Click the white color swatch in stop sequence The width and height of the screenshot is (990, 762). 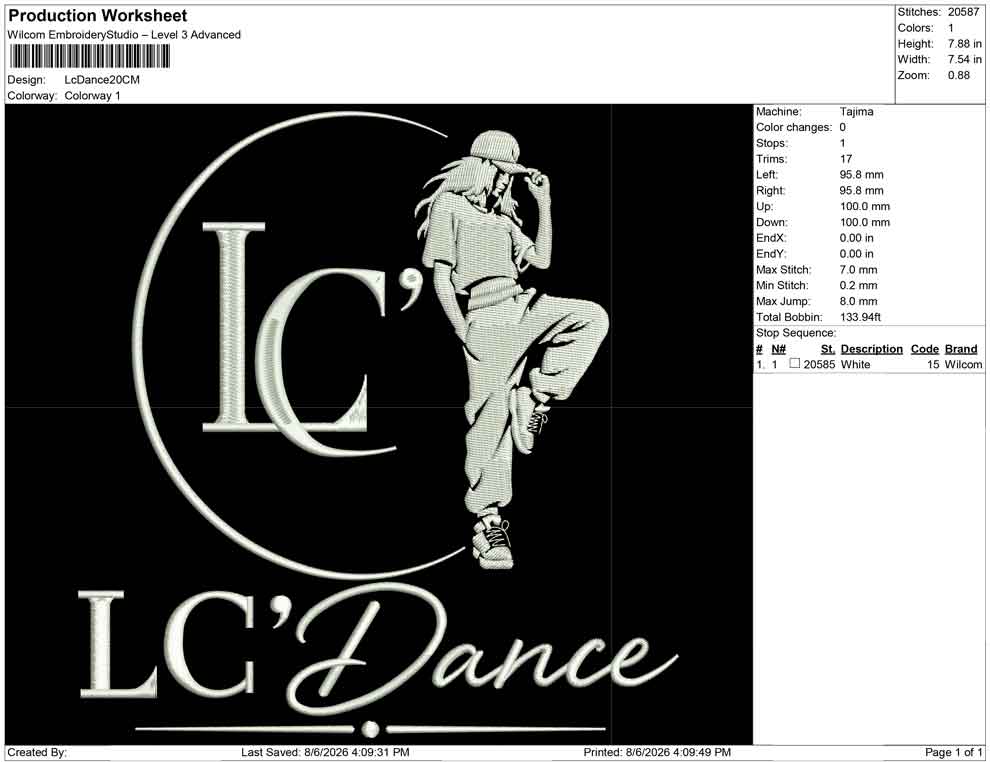pos(795,364)
